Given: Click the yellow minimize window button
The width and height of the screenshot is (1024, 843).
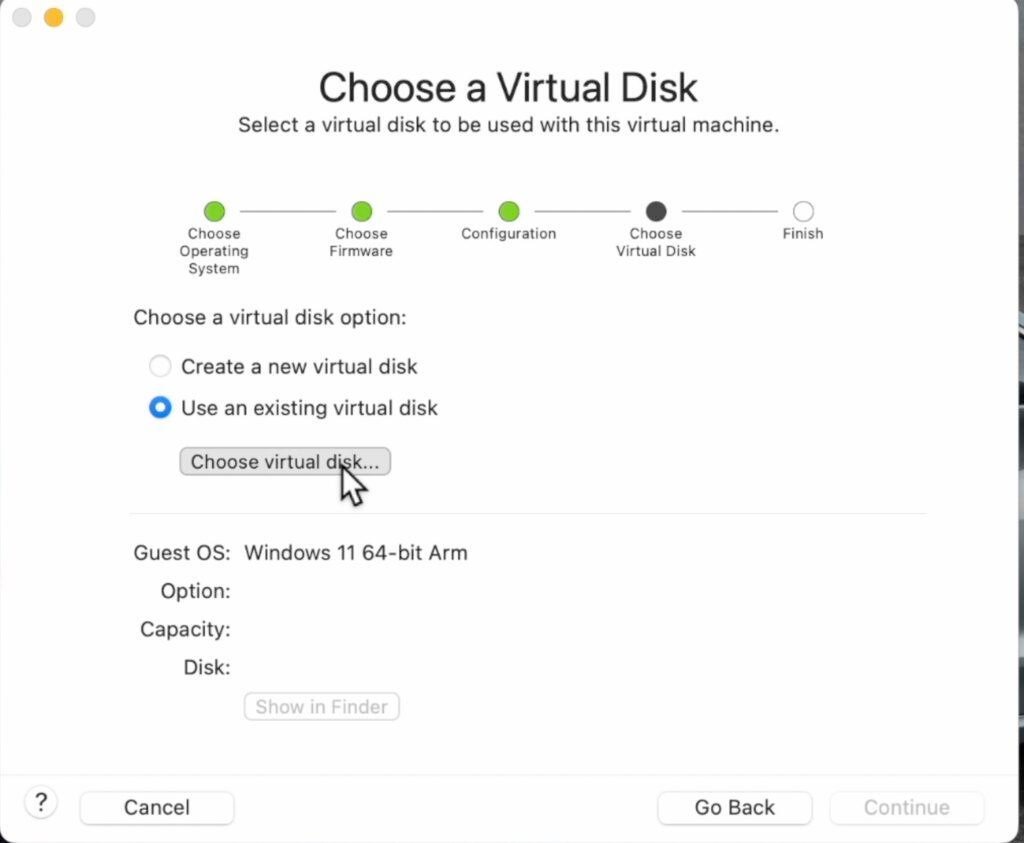Looking at the screenshot, I should click(54, 17).
